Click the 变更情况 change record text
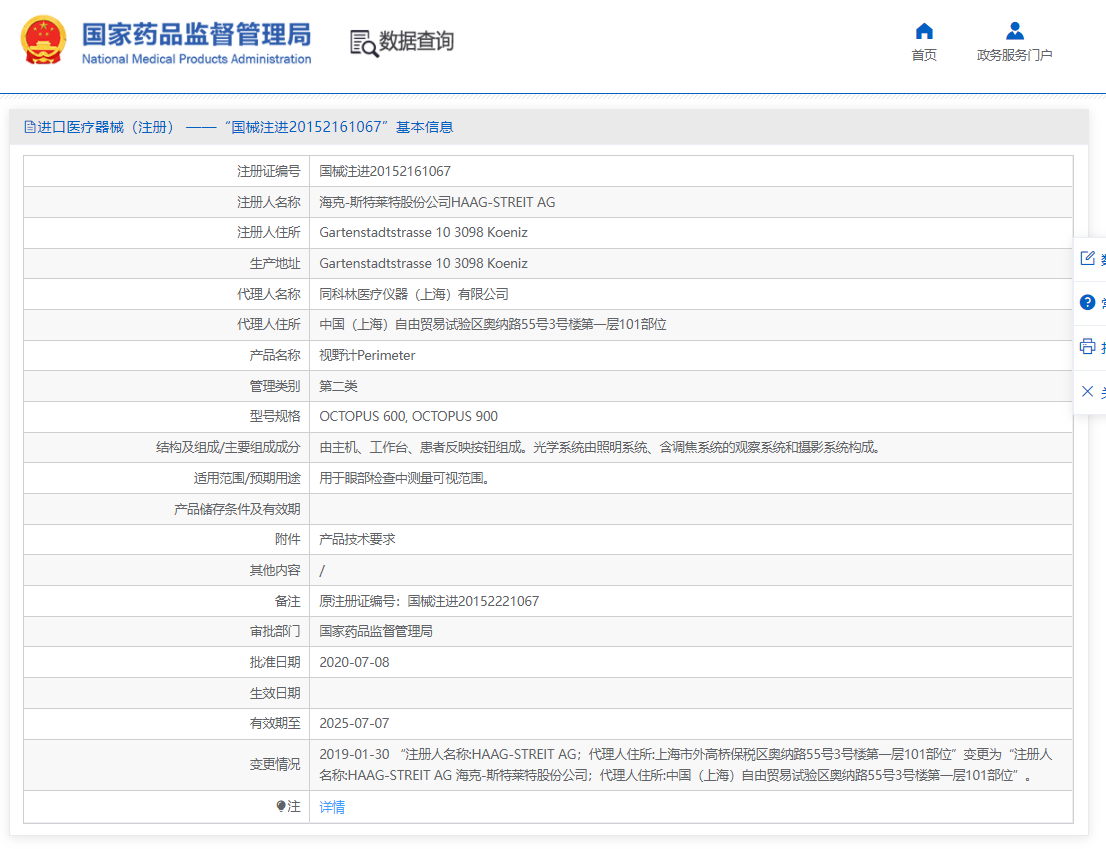Image resolution: width=1106 pixels, height=849 pixels. (x=686, y=765)
